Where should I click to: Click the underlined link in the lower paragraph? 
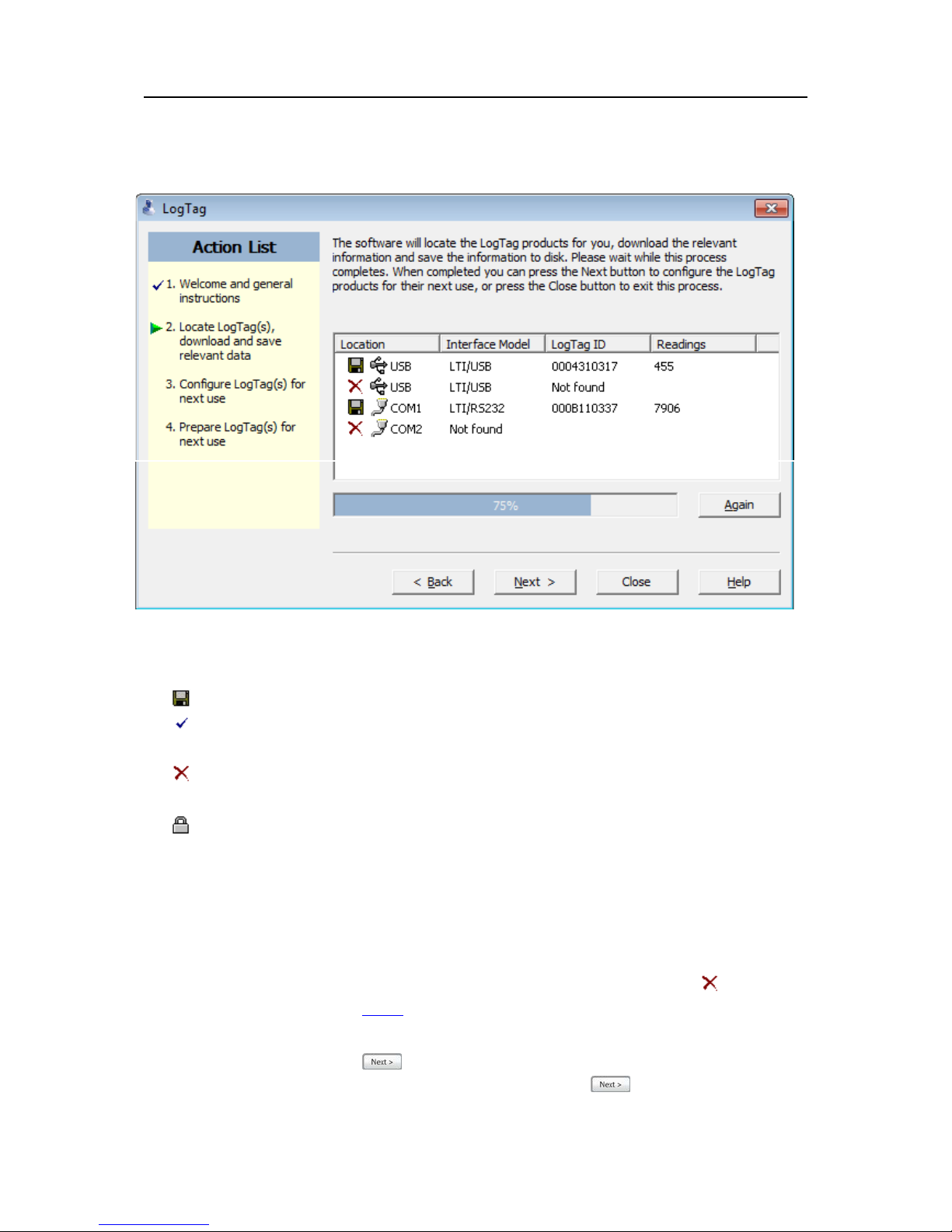tap(382, 1010)
